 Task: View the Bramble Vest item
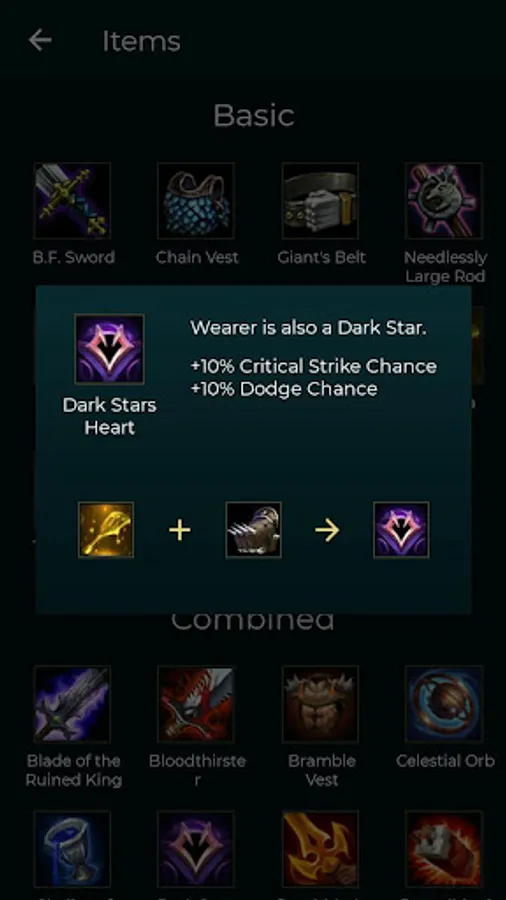pos(321,704)
